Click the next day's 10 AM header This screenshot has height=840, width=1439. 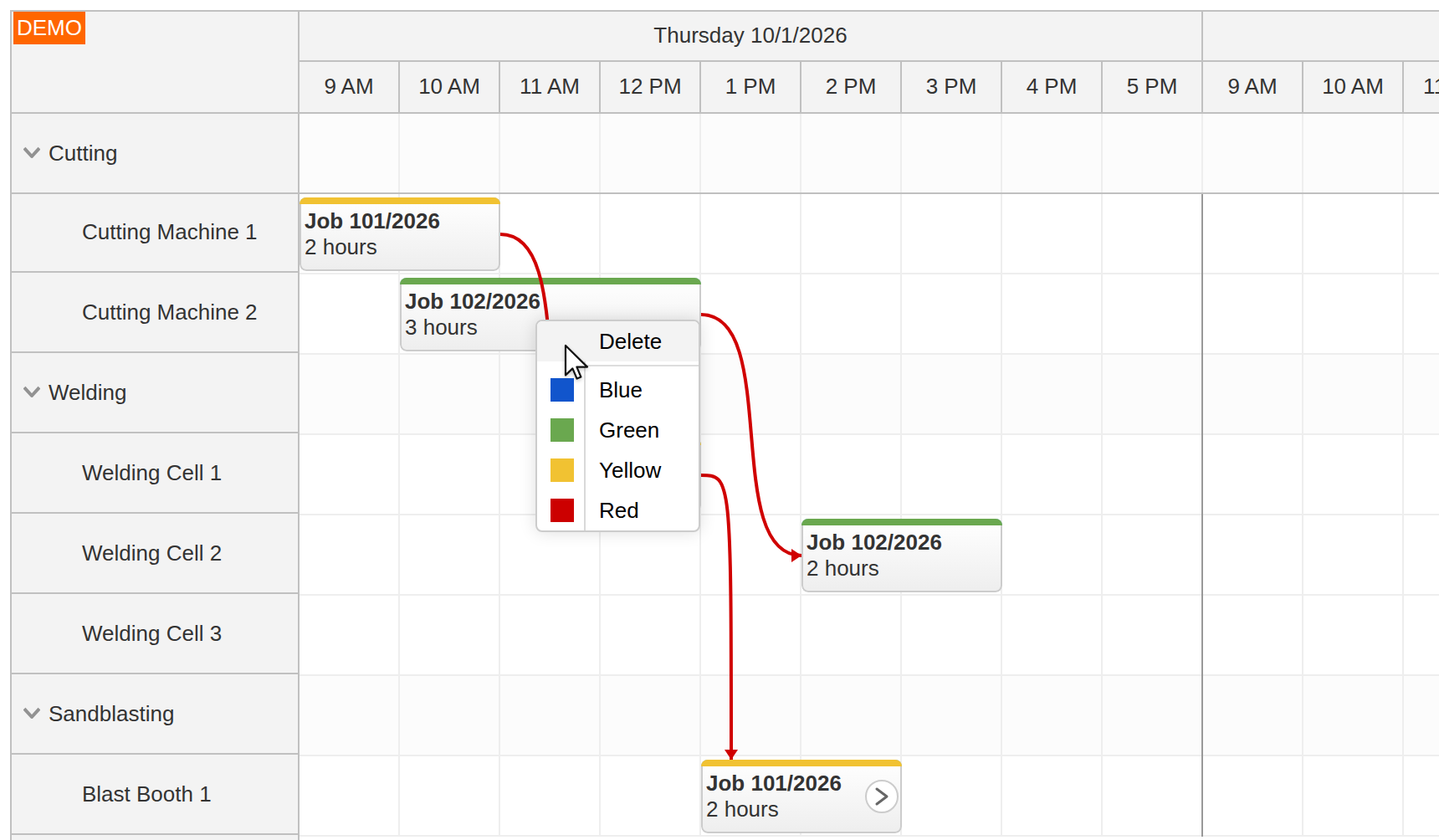click(1353, 87)
